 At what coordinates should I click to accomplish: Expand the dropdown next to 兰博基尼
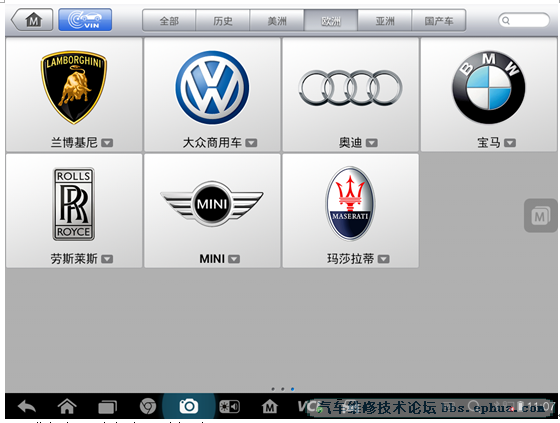107,143
